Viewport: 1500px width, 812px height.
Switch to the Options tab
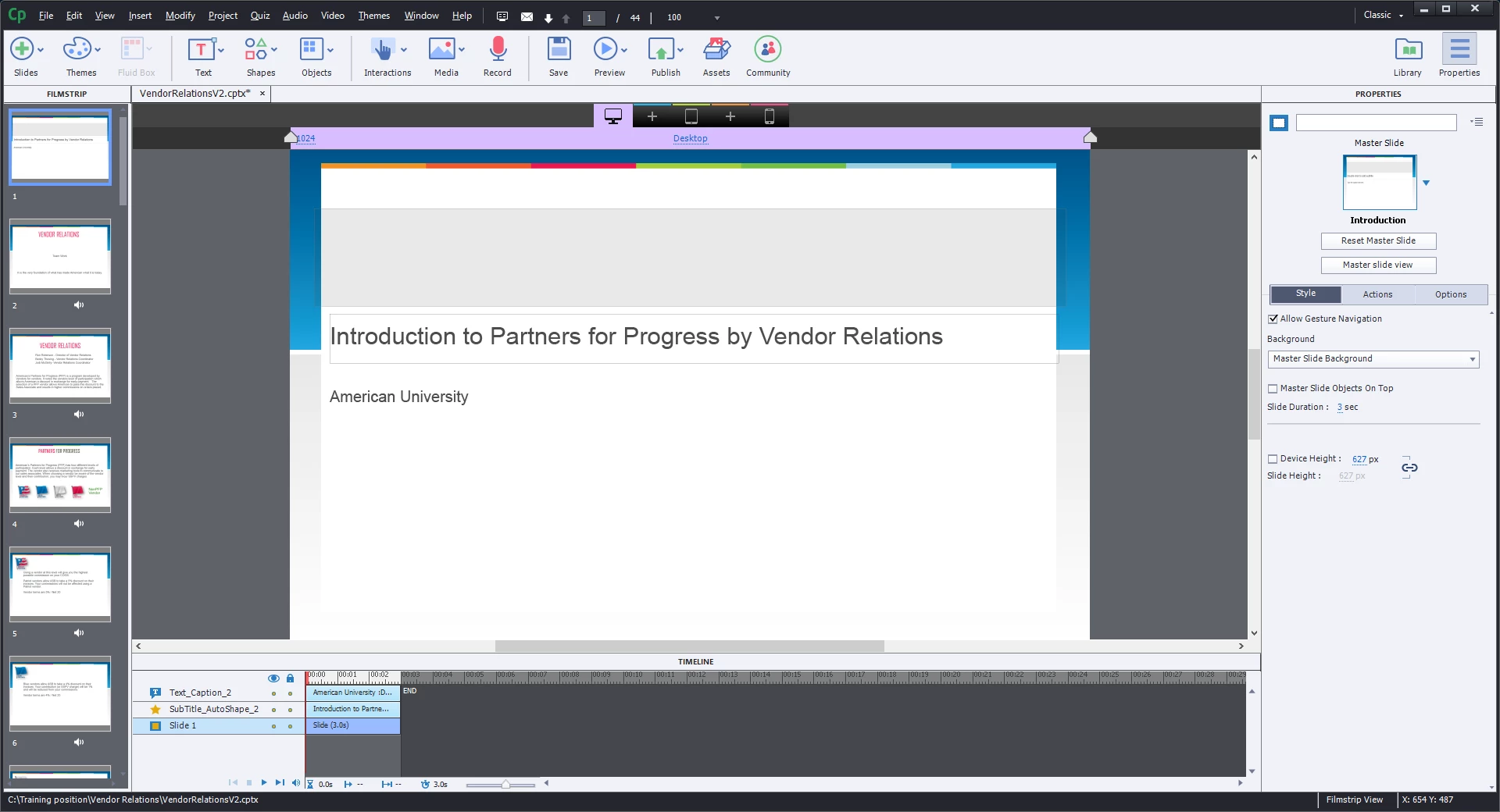click(x=1451, y=294)
